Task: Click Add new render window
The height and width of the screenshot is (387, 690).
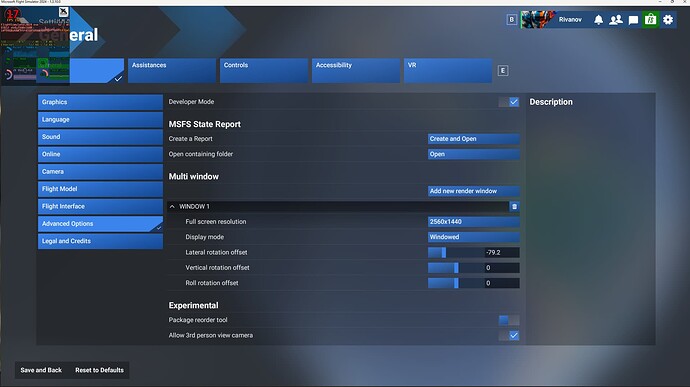Action: pyautogui.click(x=473, y=191)
